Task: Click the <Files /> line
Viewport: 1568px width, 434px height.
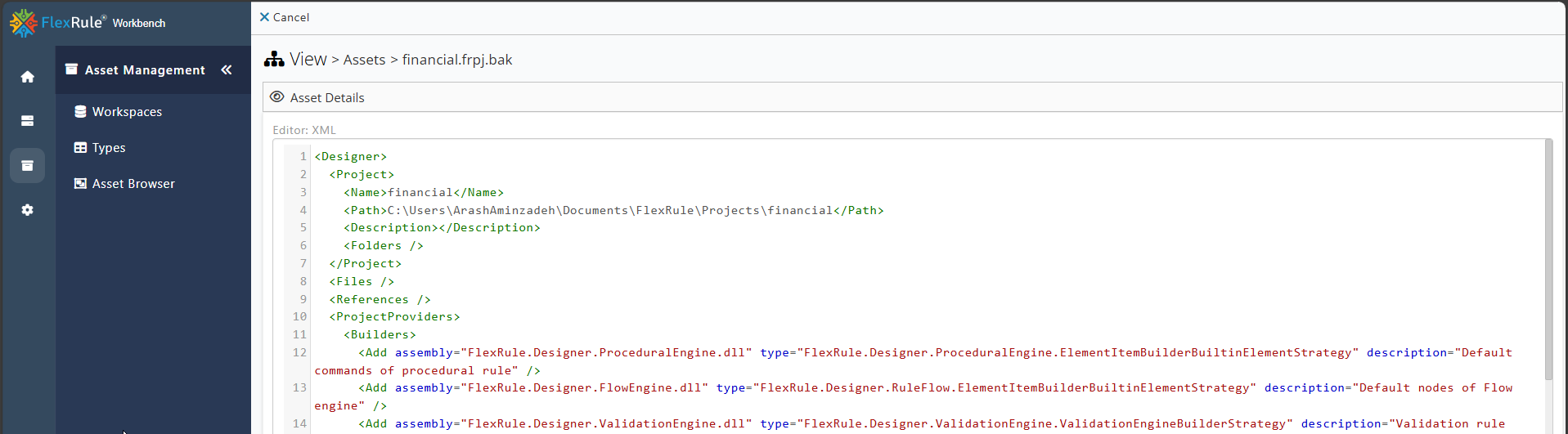Action: point(362,281)
